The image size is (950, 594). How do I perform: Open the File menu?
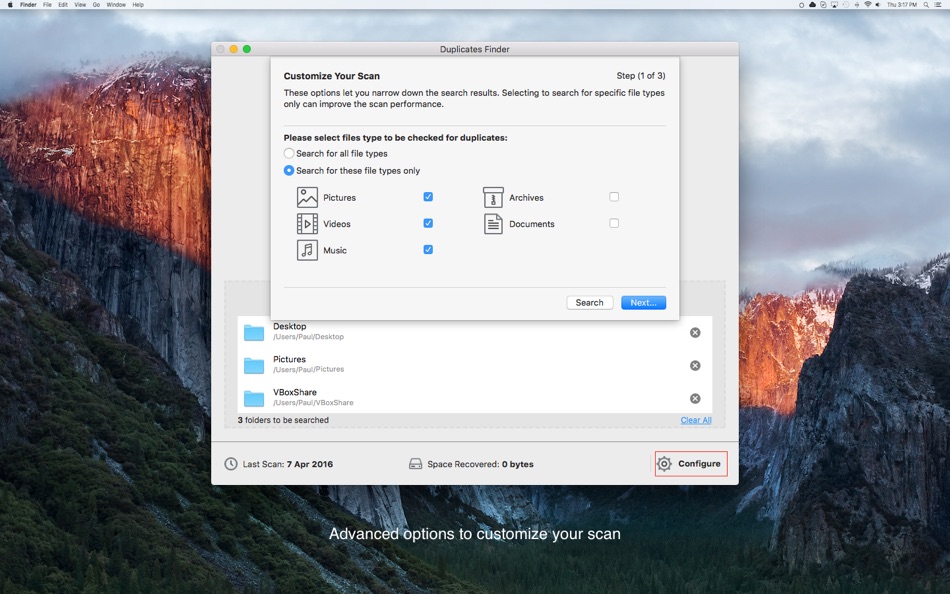pos(47,4)
